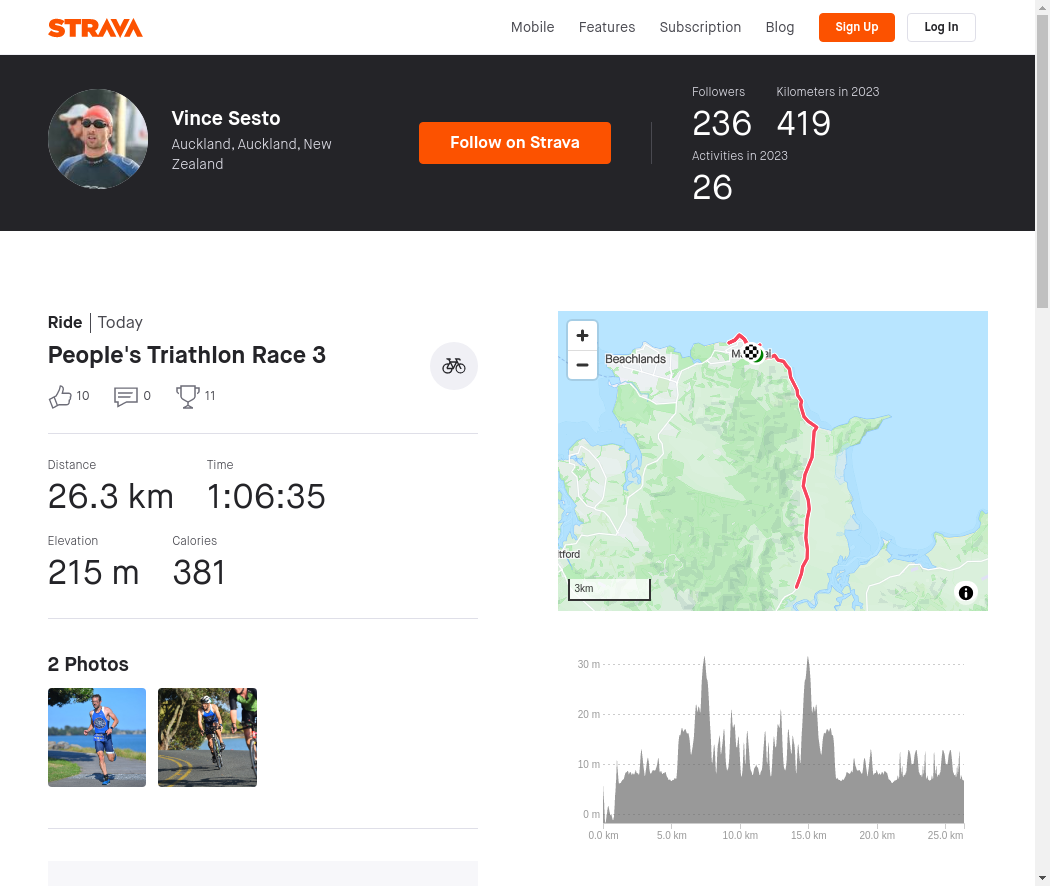Image resolution: width=1050 pixels, height=886 pixels.
Task: Give kudos with the thumbs-up icon
Action: click(x=60, y=396)
